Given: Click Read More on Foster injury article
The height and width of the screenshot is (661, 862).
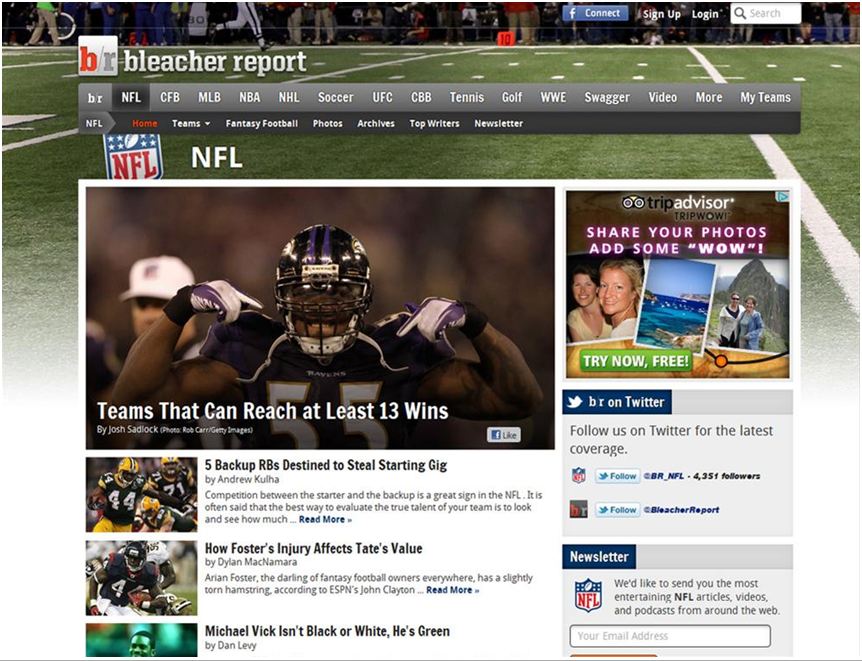Looking at the screenshot, I should click(452, 590).
